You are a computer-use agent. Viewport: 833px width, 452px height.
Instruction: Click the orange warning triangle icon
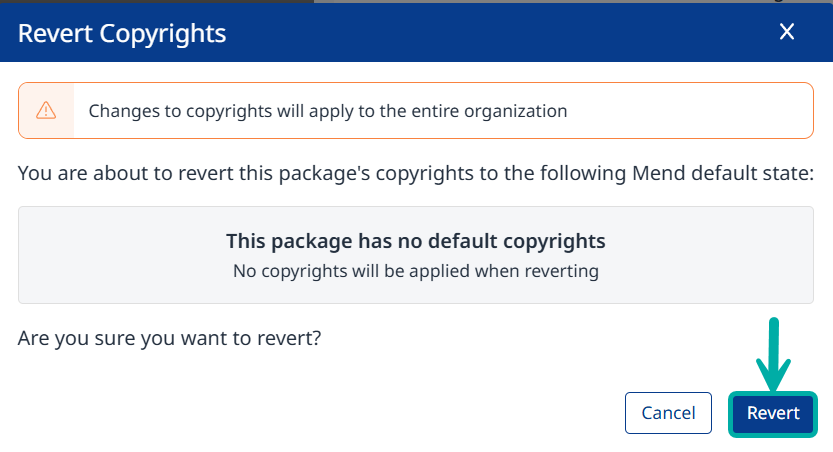point(46,110)
